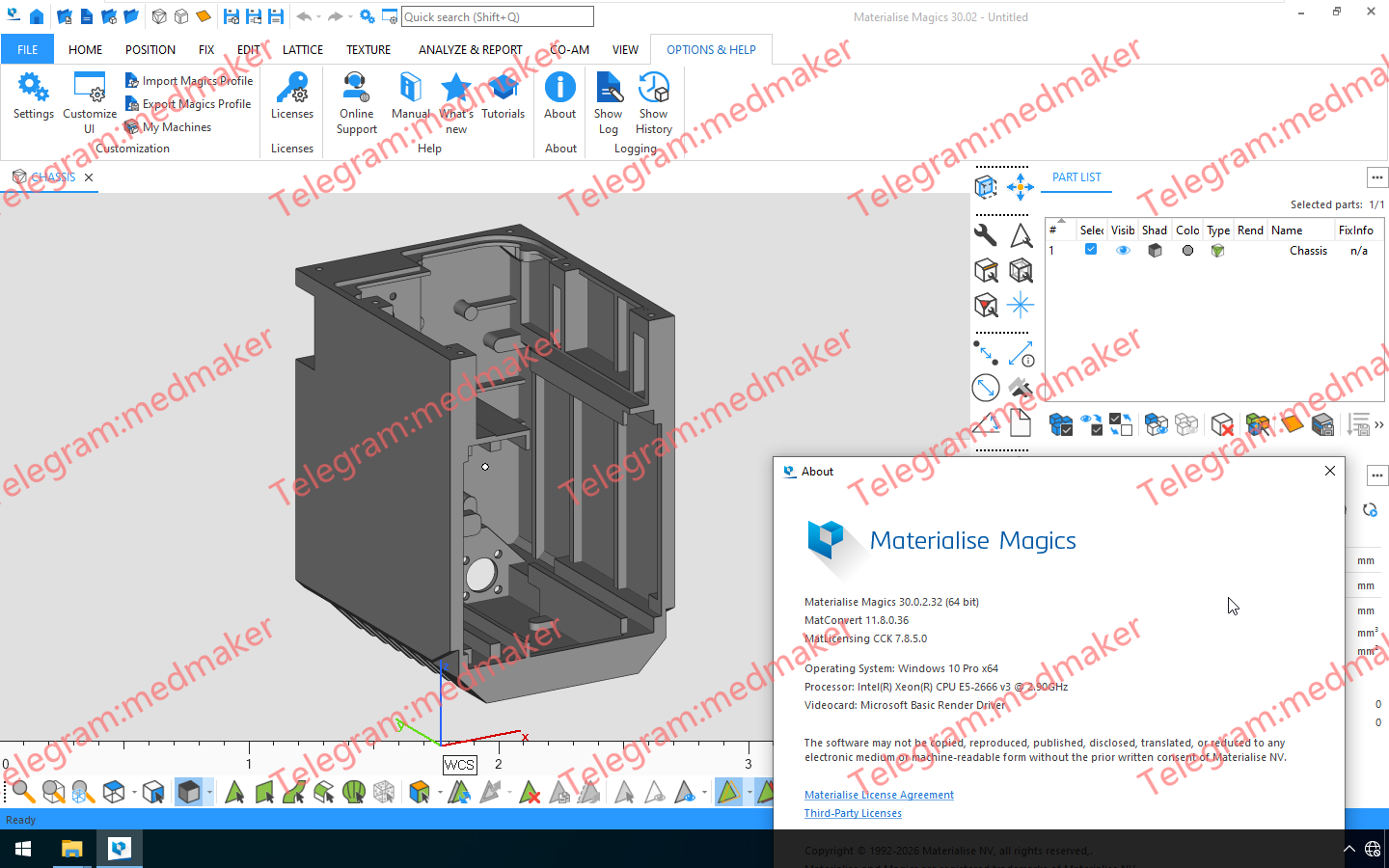The width and height of the screenshot is (1389, 868).
Task: Toggle the highlighted triangle view mode button
Action: pyautogui.click(x=728, y=793)
